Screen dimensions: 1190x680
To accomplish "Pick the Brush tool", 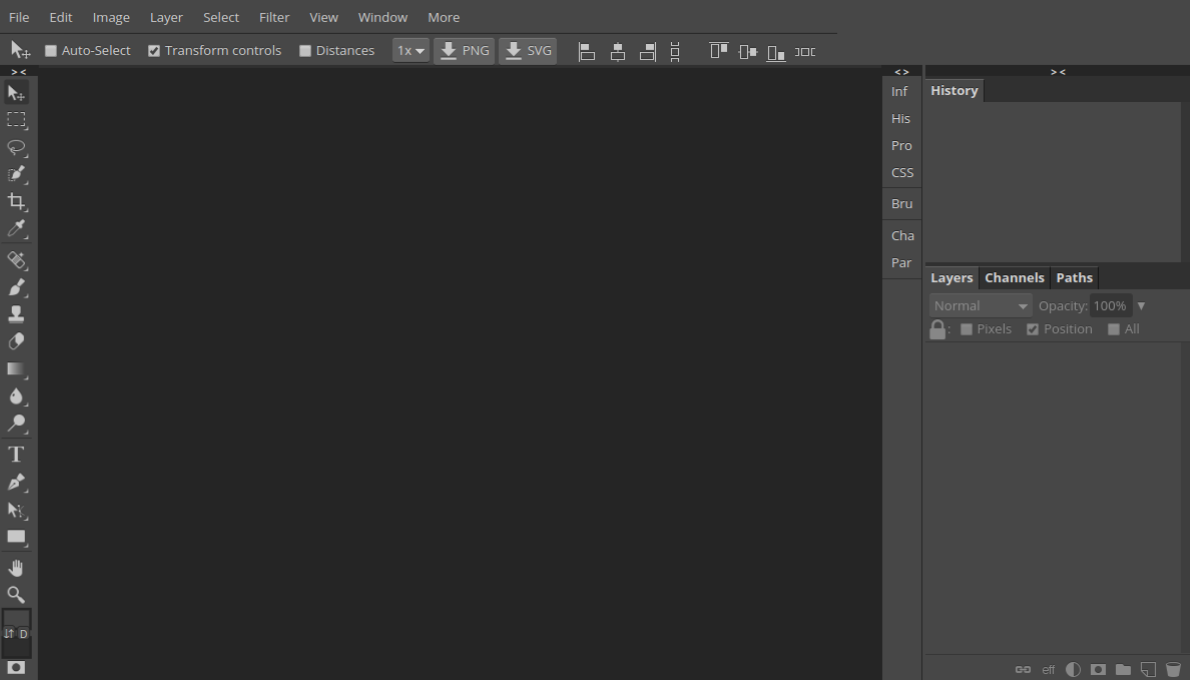I will click(x=16, y=288).
